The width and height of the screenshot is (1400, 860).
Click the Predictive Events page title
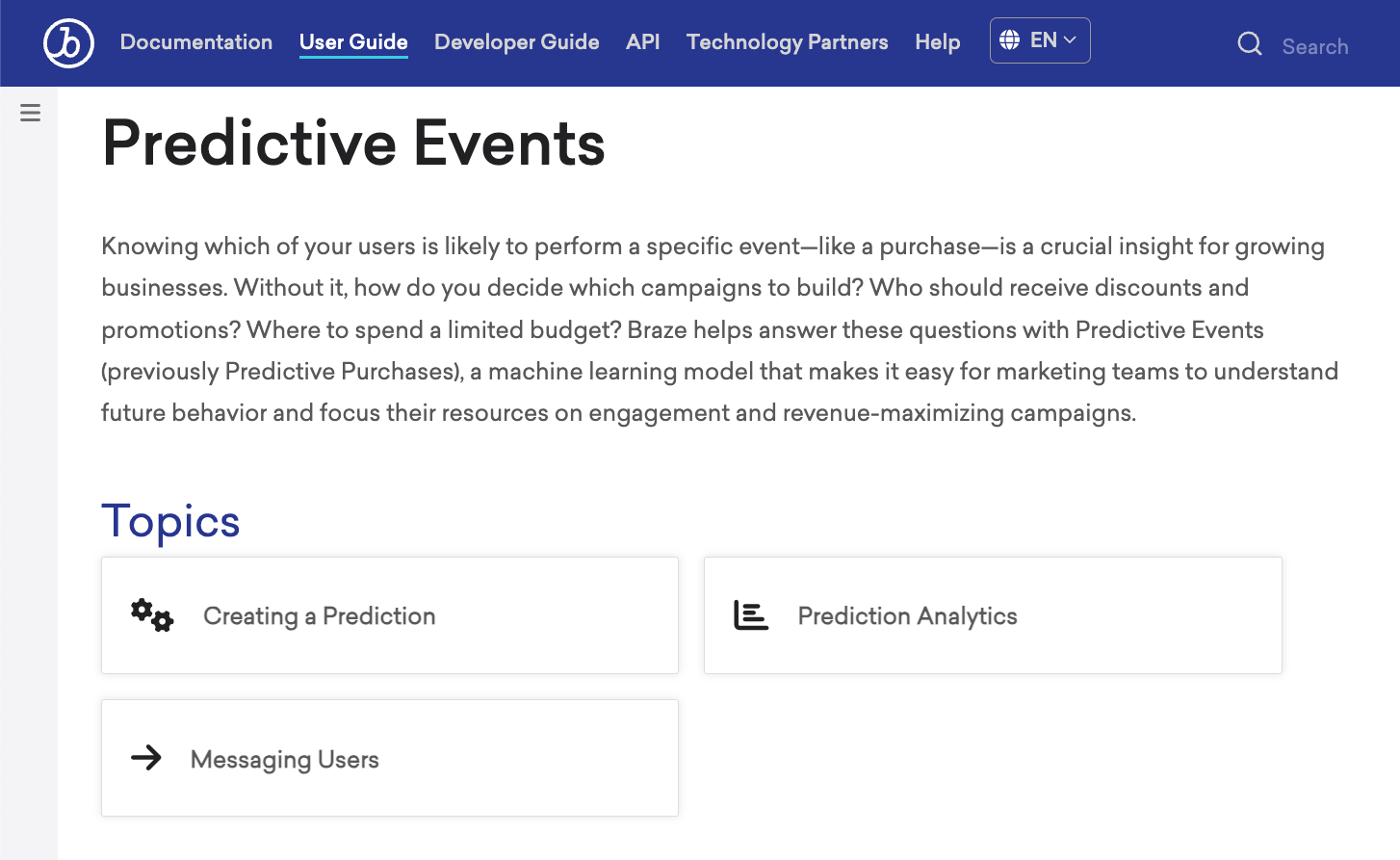353,143
